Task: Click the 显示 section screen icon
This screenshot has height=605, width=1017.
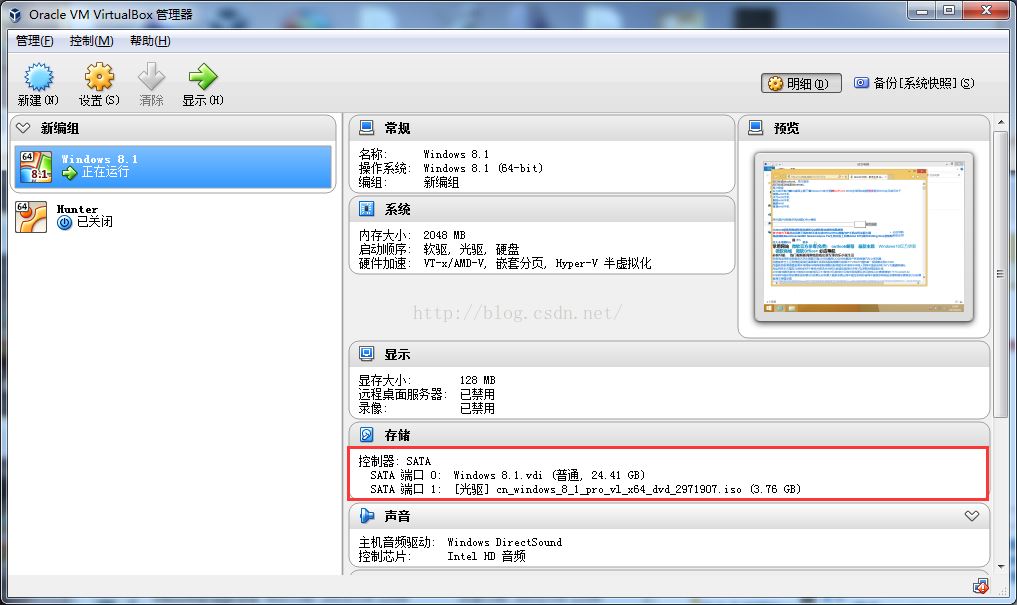Action: coord(366,354)
